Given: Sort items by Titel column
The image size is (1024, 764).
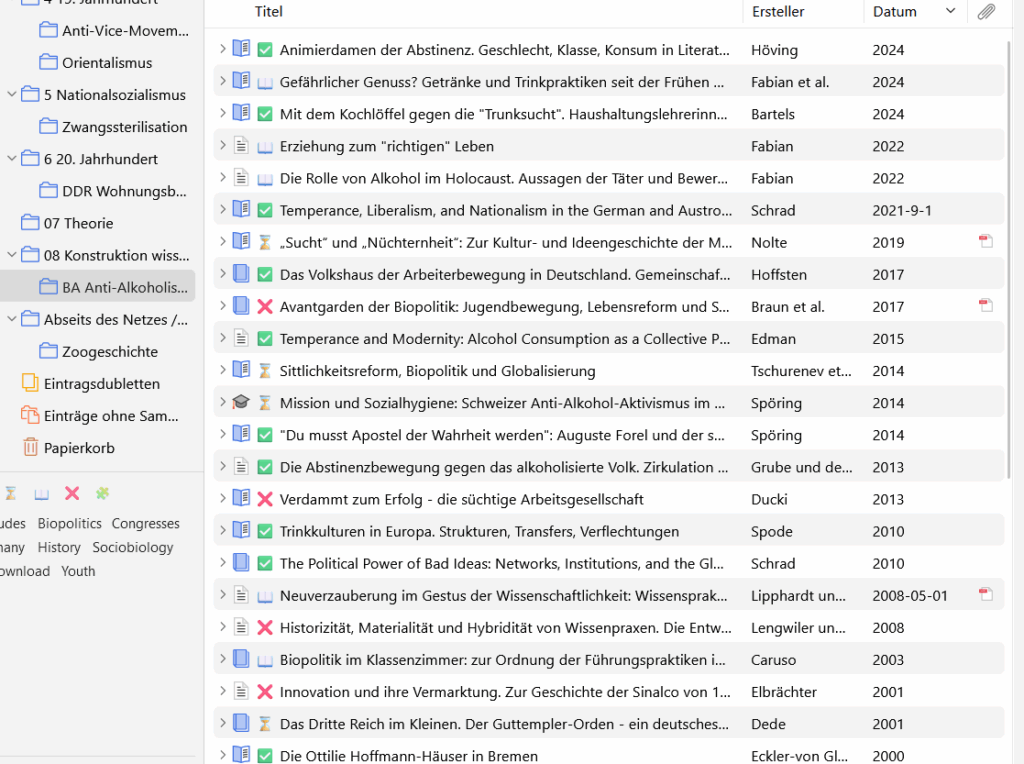Looking at the screenshot, I should pos(269,12).
